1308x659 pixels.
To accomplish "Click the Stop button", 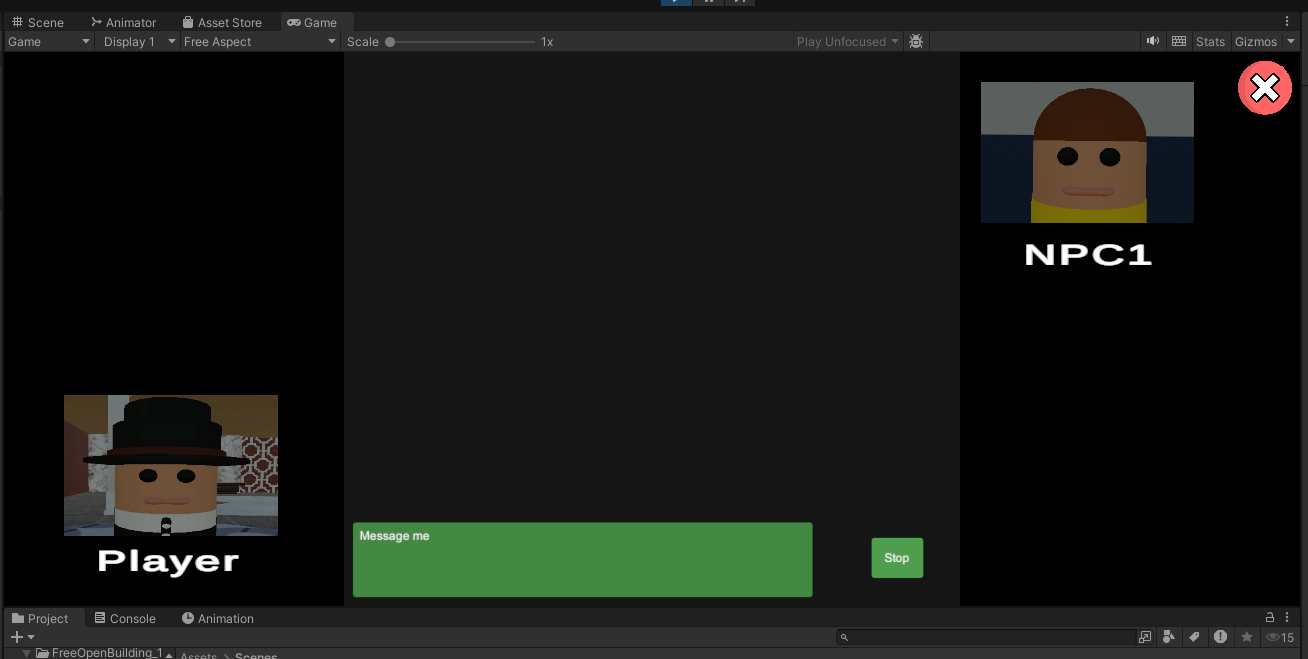I will tap(897, 558).
